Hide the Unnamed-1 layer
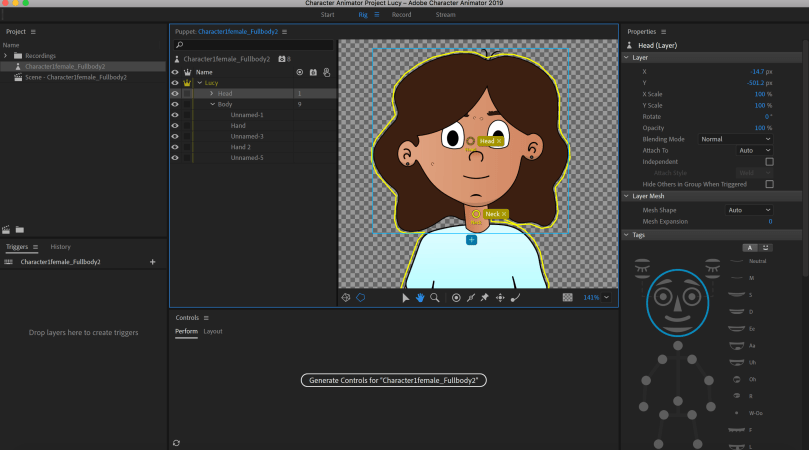 [175, 115]
